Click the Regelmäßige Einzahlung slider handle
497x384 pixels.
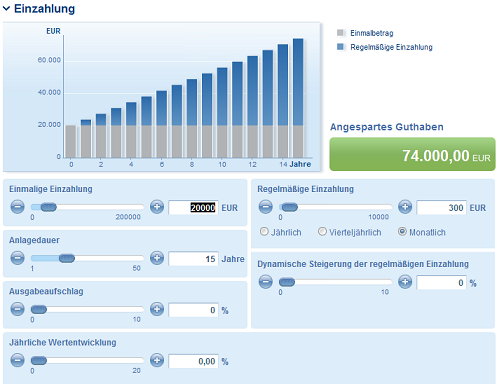click(x=289, y=207)
